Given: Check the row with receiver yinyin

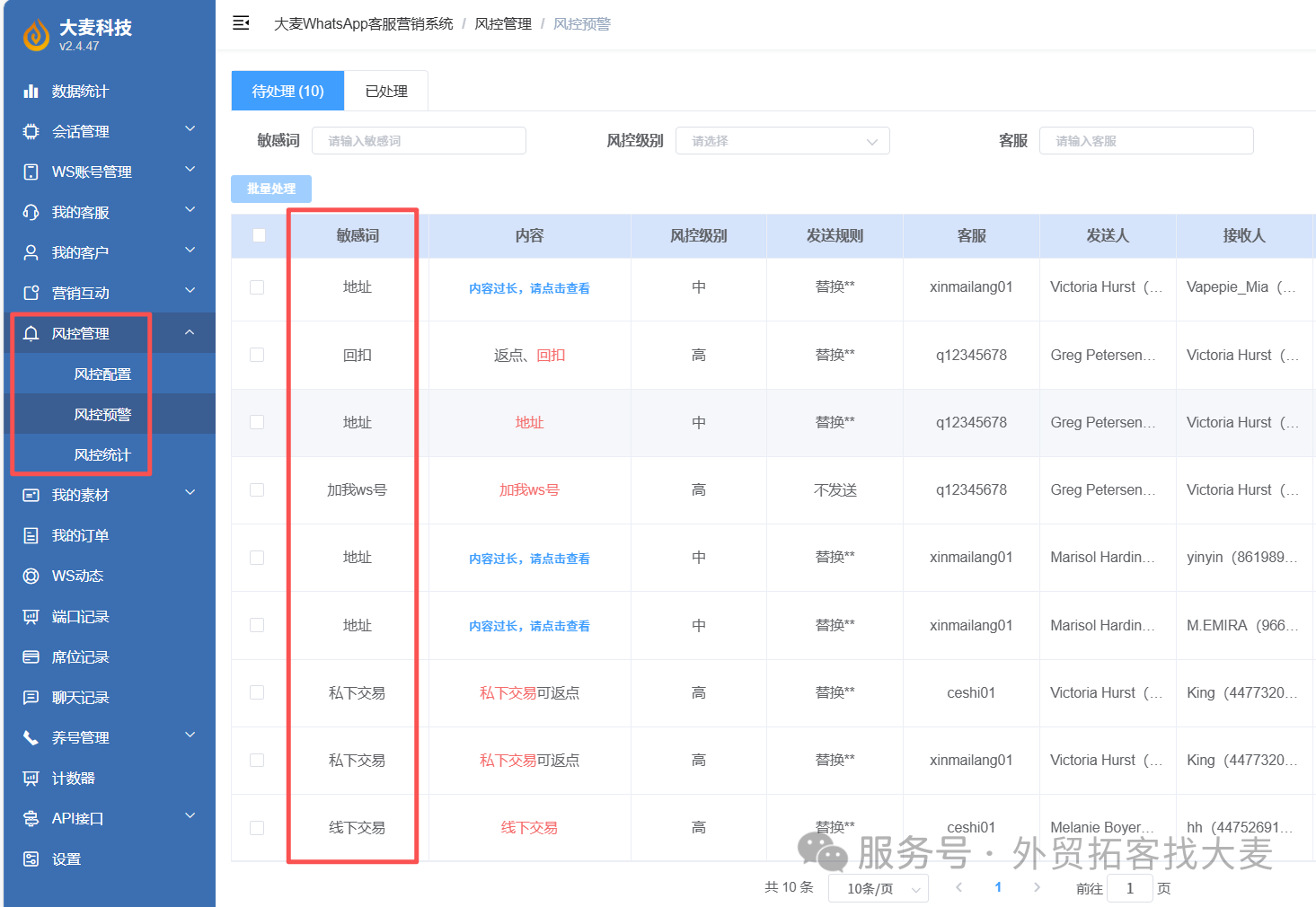Looking at the screenshot, I should (257, 557).
